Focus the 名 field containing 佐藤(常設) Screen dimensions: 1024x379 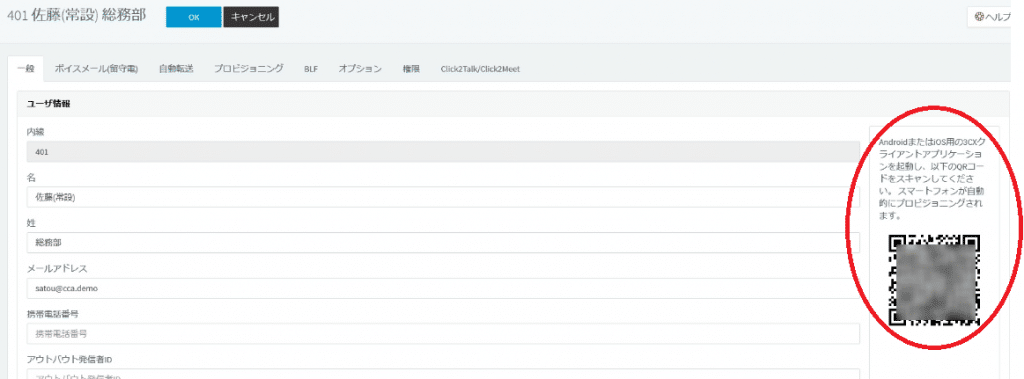pos(443,197)
